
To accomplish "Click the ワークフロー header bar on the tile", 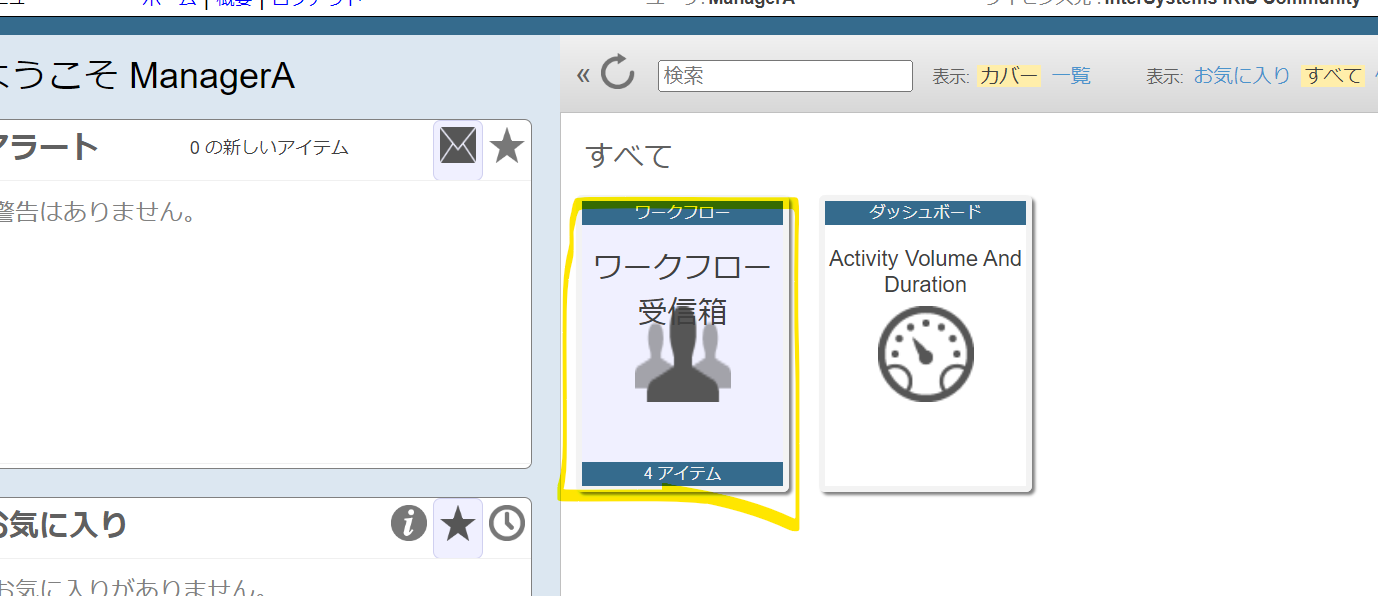I will 683,212.
